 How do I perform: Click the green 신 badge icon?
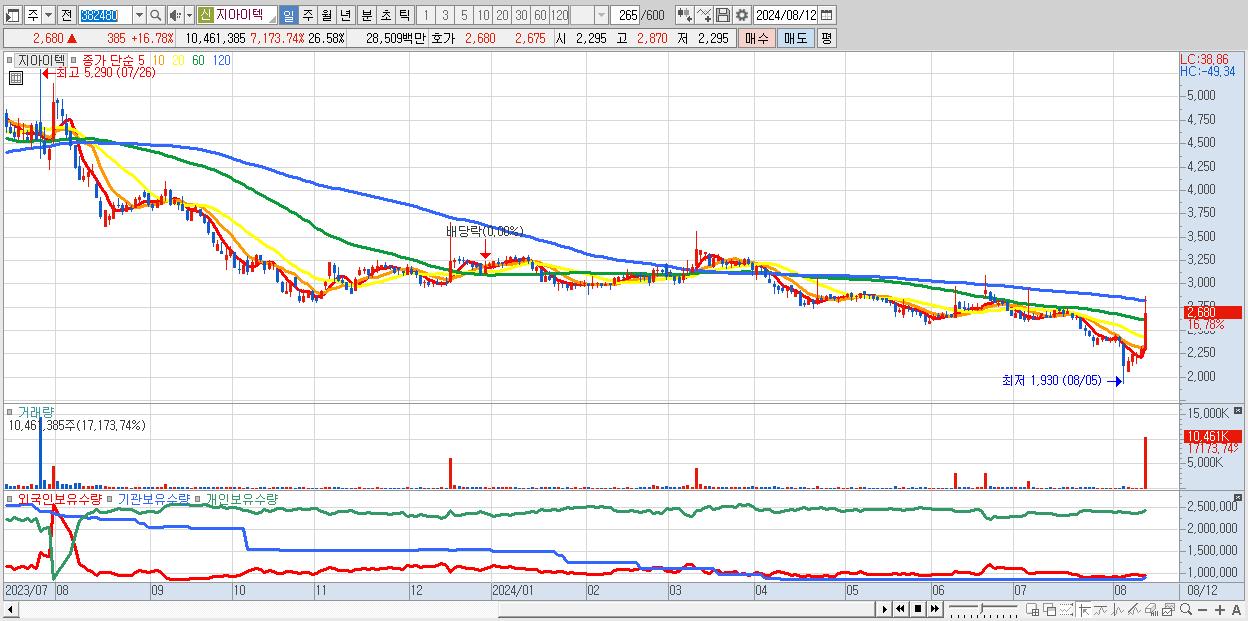pos(205,15)
